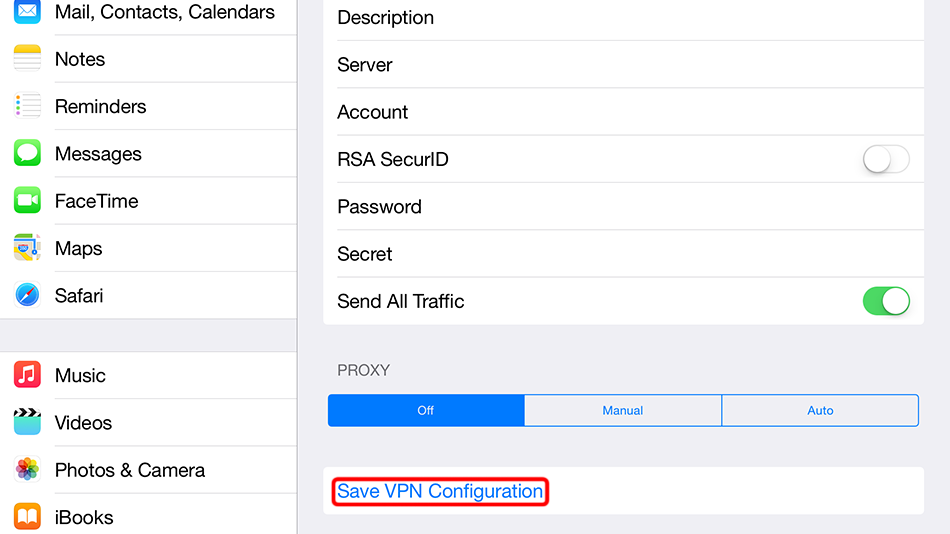Choose the Auto proxy setting
950x534 pixels.
820,411
